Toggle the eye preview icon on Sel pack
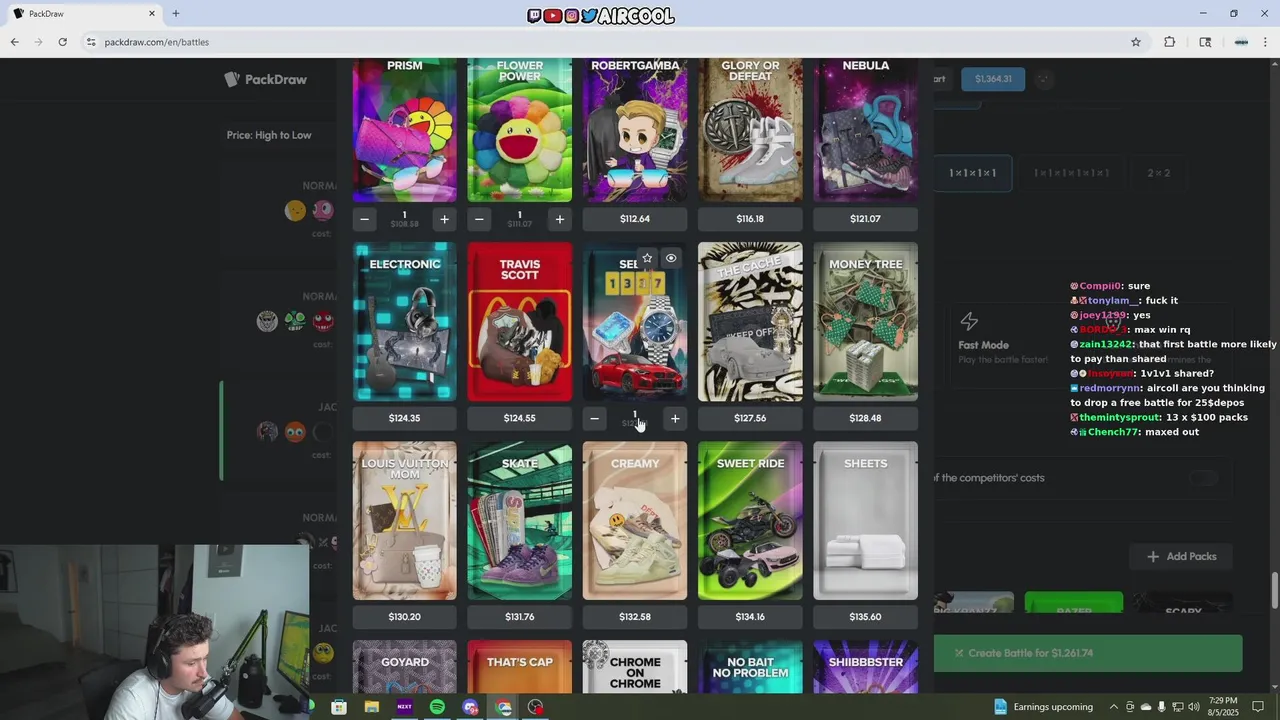This screenshot has height=720, width=1280. pyautogui.click(x=671, y=258)
